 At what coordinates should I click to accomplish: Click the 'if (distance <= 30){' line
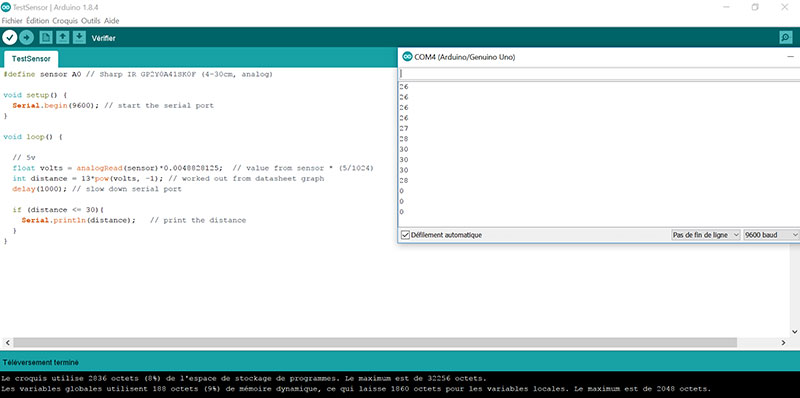(58, 210)
